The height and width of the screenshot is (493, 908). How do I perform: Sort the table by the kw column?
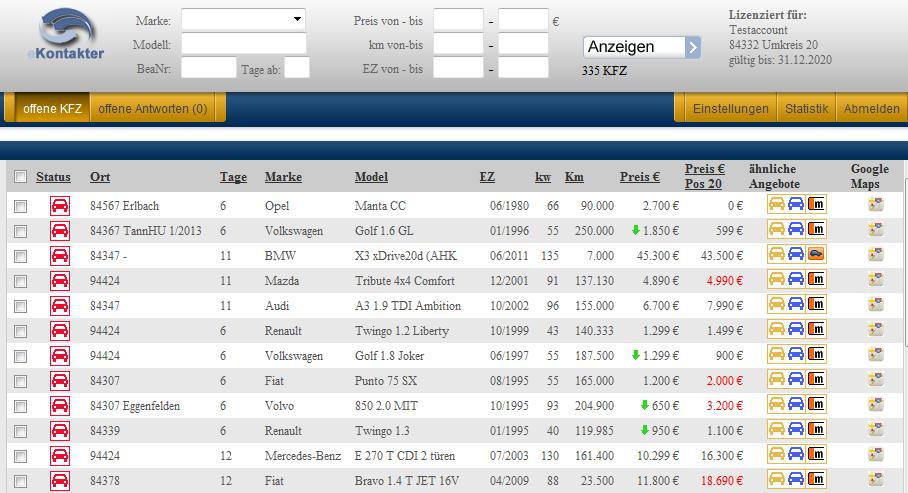(x=543, y=177)
